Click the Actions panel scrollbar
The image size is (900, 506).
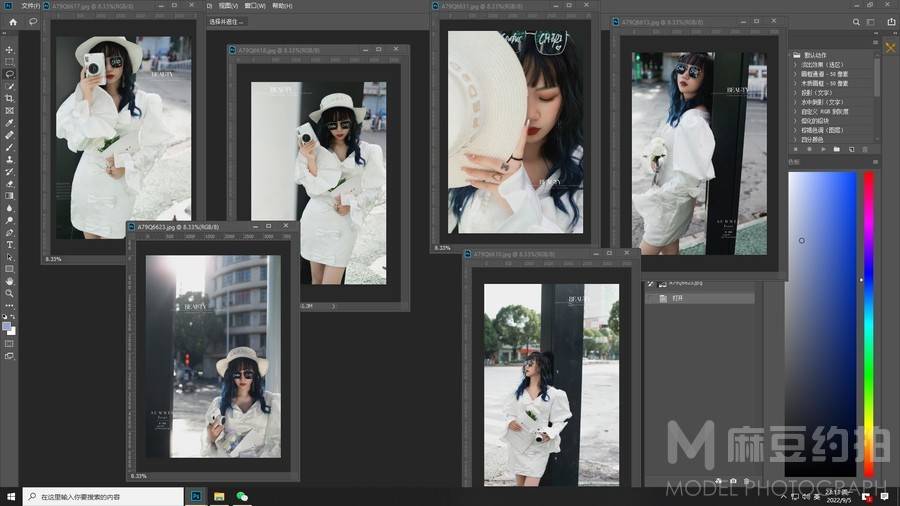[876, 77]
